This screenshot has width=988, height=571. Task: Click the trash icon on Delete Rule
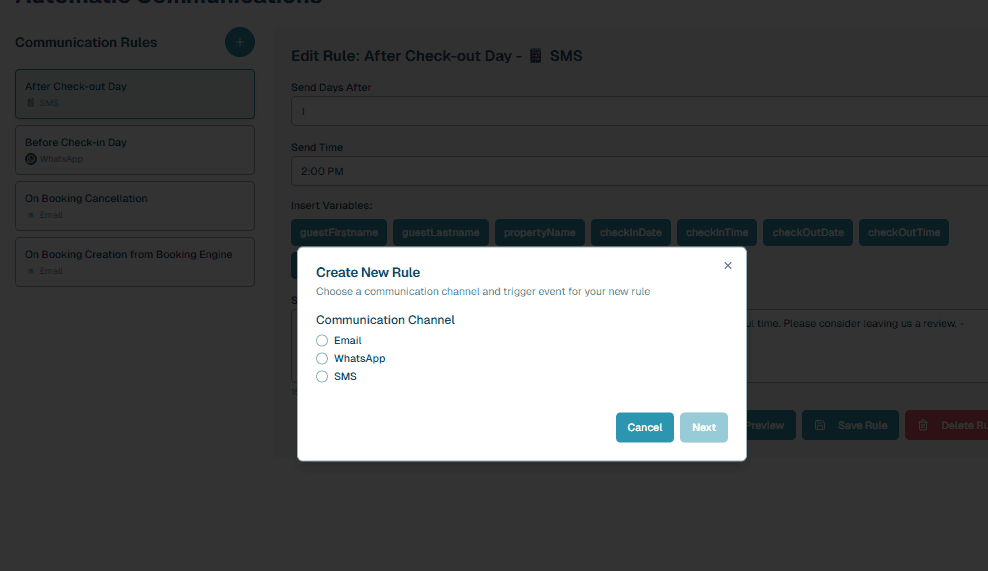pyautogui.click(x=923, y=425)
